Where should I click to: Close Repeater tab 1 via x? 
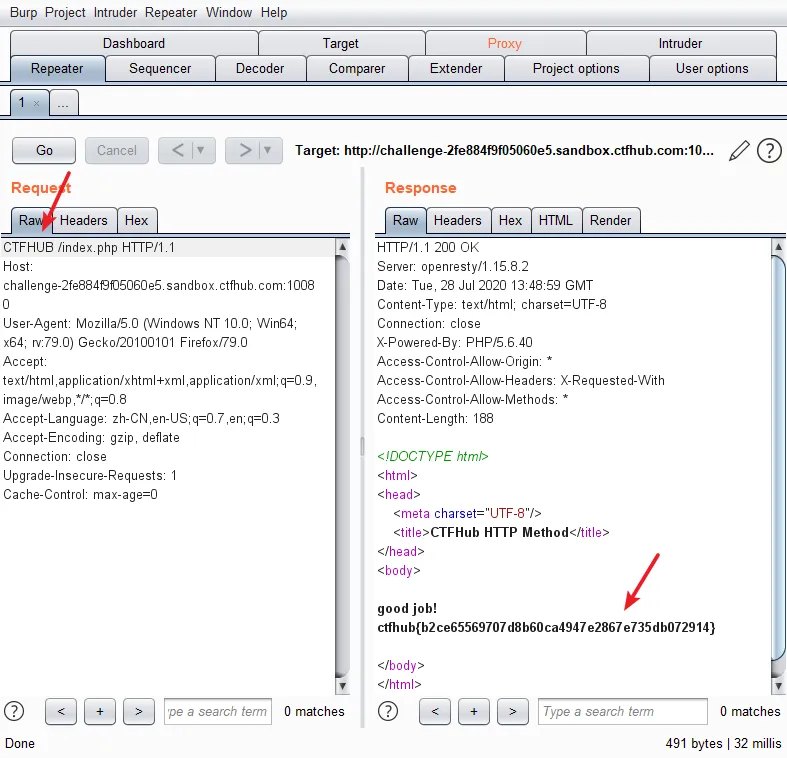[x=36, y=103]
